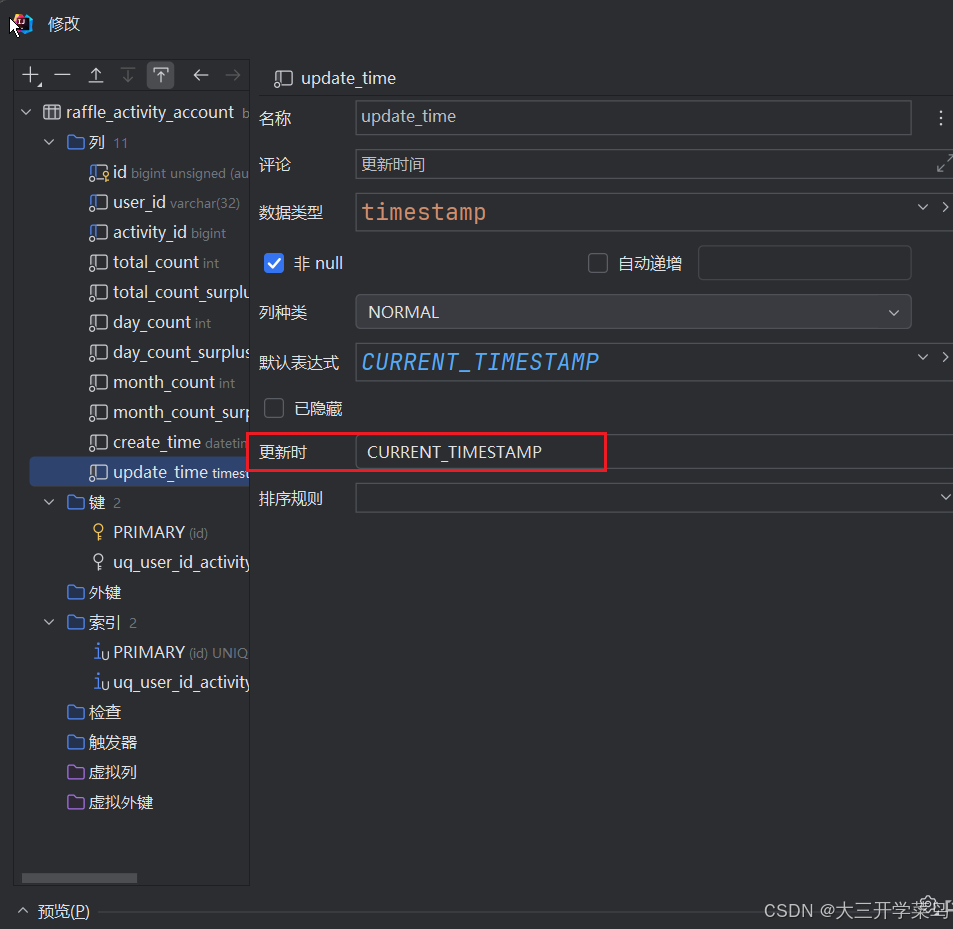Remove selected column using the minus icon
The width and height of the screenshot is (953, 929).
[x=62, y=74]
